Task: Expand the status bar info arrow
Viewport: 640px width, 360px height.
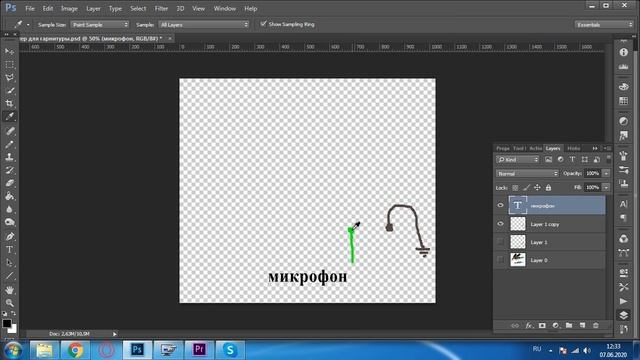Action: click(115, 334)
